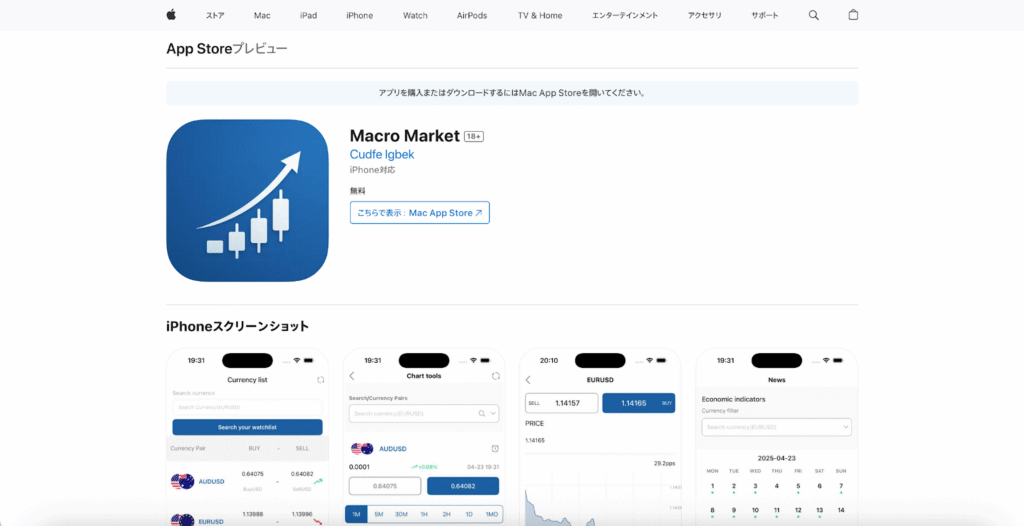This screenshot has width=1024, height=526.
Task: Expand the Search/Currency Pairs dropdown arrow
Action: click(494, 414)
